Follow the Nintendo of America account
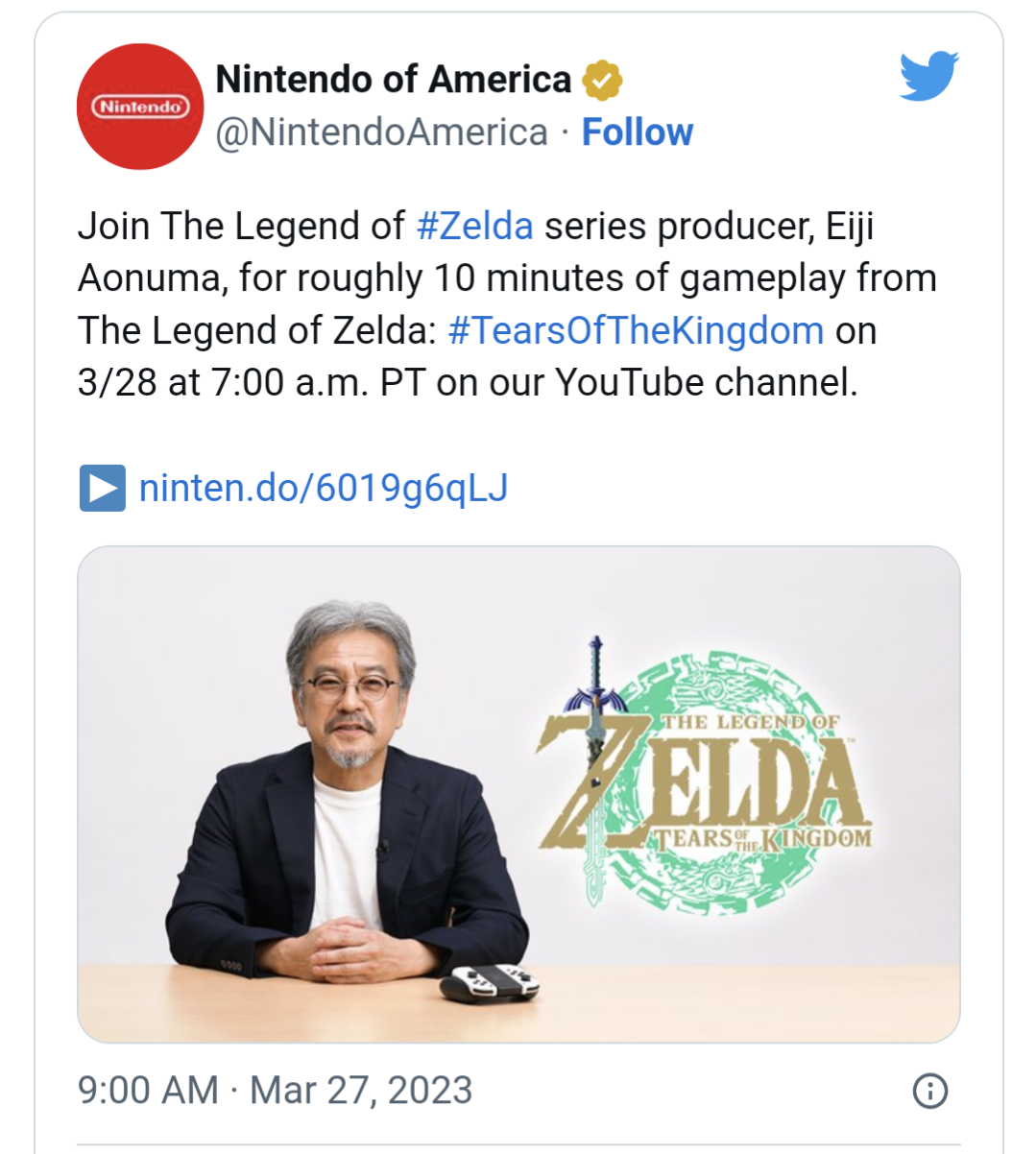 pyautogui.click(x=638, y=132)
